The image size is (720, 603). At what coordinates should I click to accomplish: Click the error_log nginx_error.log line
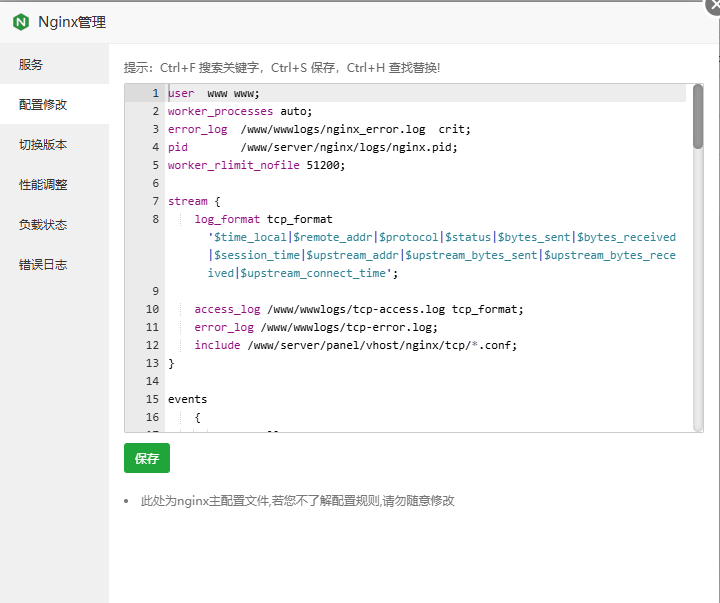[319, 129]
